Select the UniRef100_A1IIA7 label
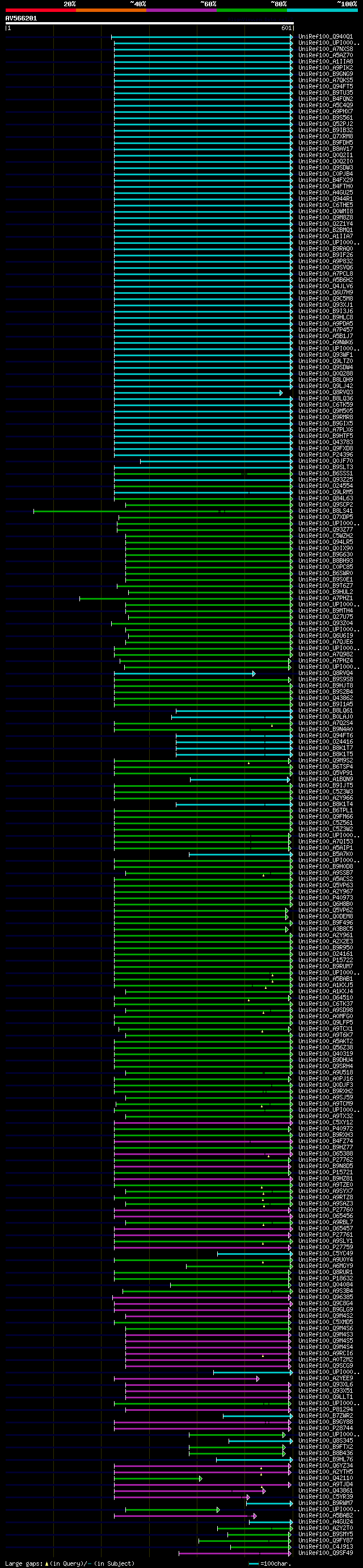 click(325, 237)
